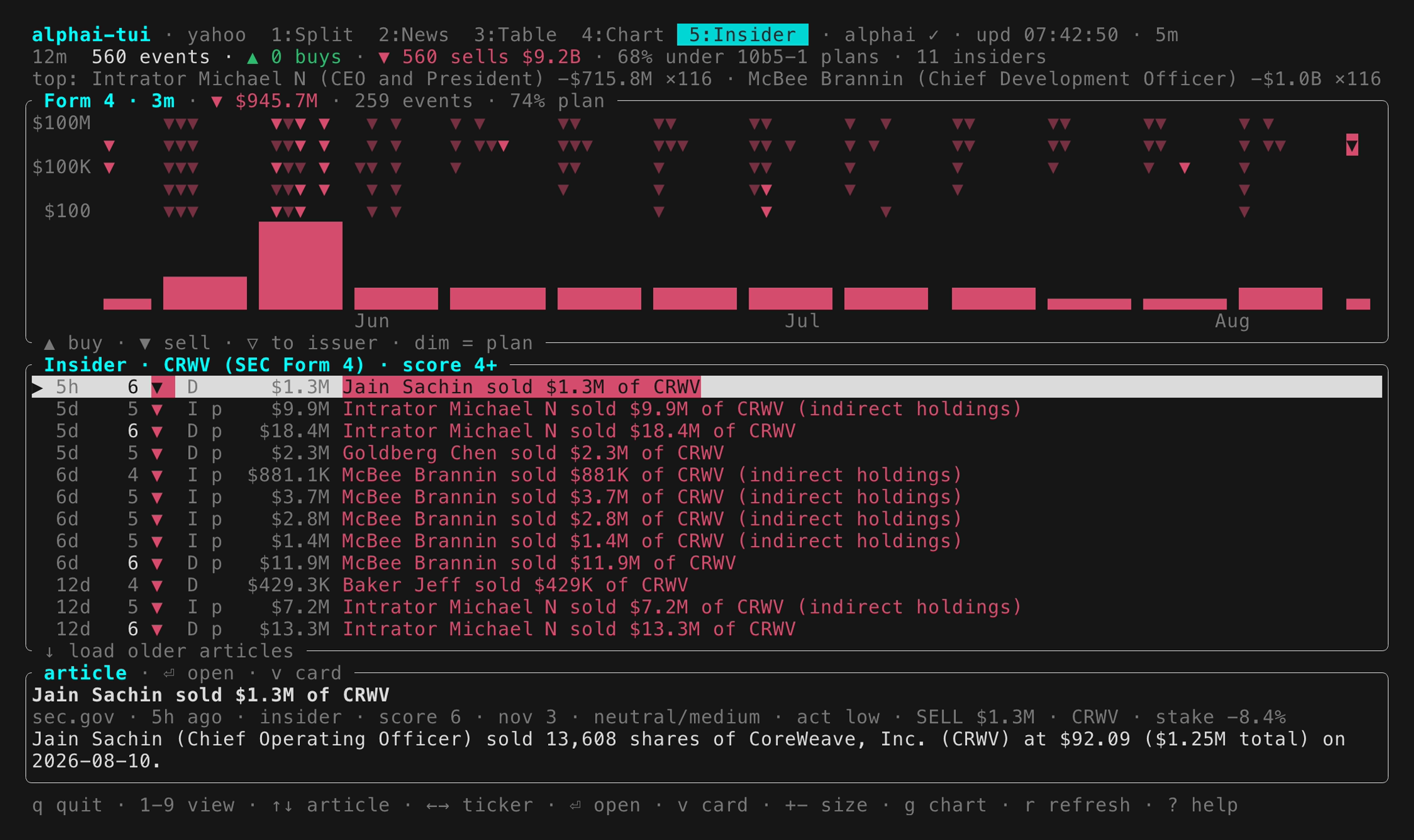Click the '11 insiders' count
1414x840 pixels.
(981, 57)
